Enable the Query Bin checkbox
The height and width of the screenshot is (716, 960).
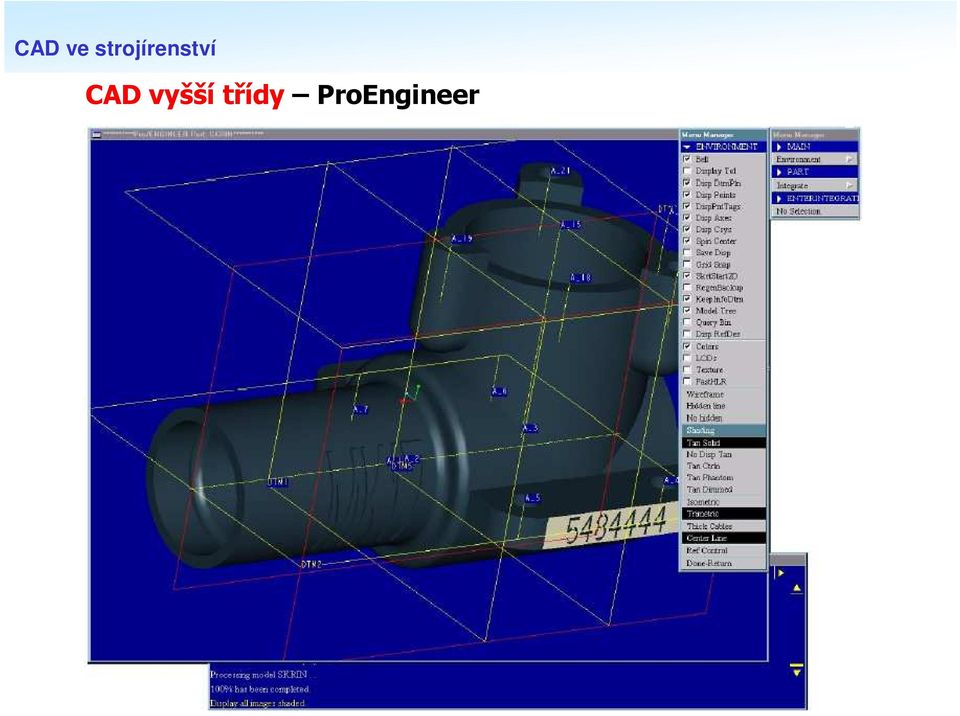tap(687, 322)
